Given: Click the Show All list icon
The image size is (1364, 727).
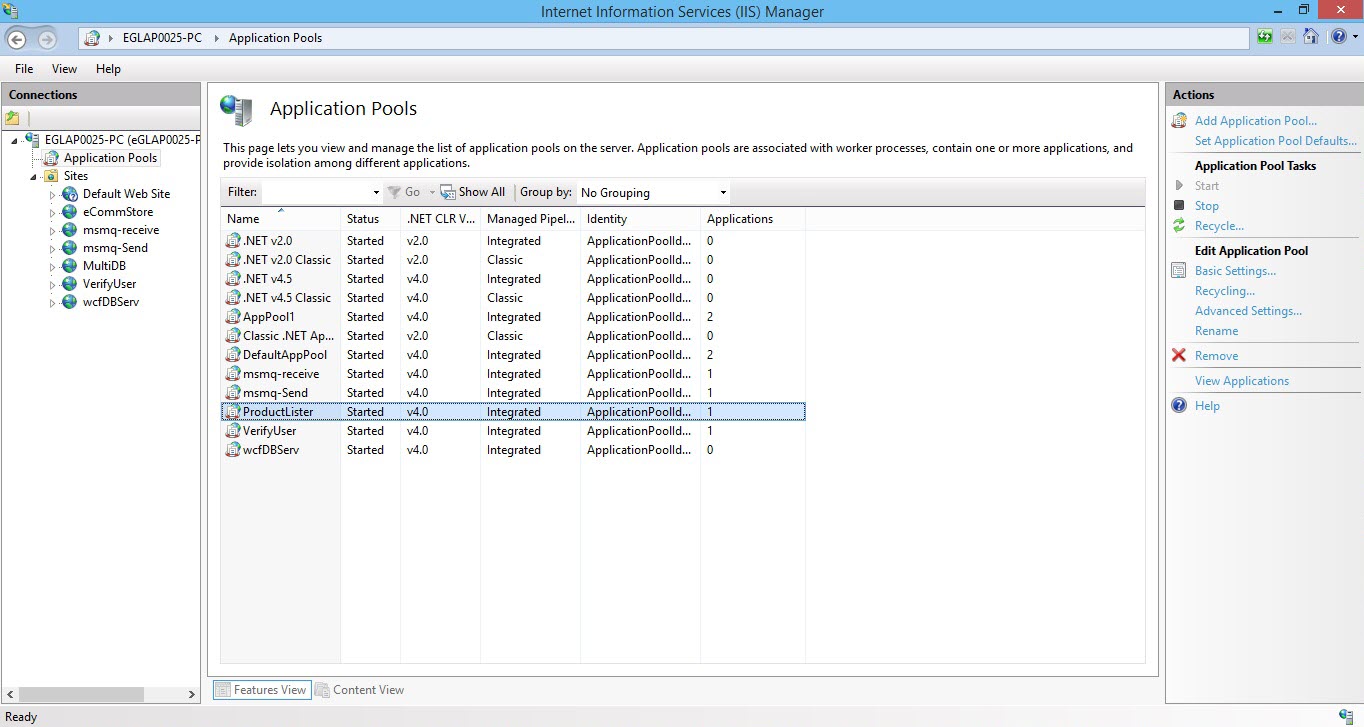Looking at the screenshot, I should (448, 192).
